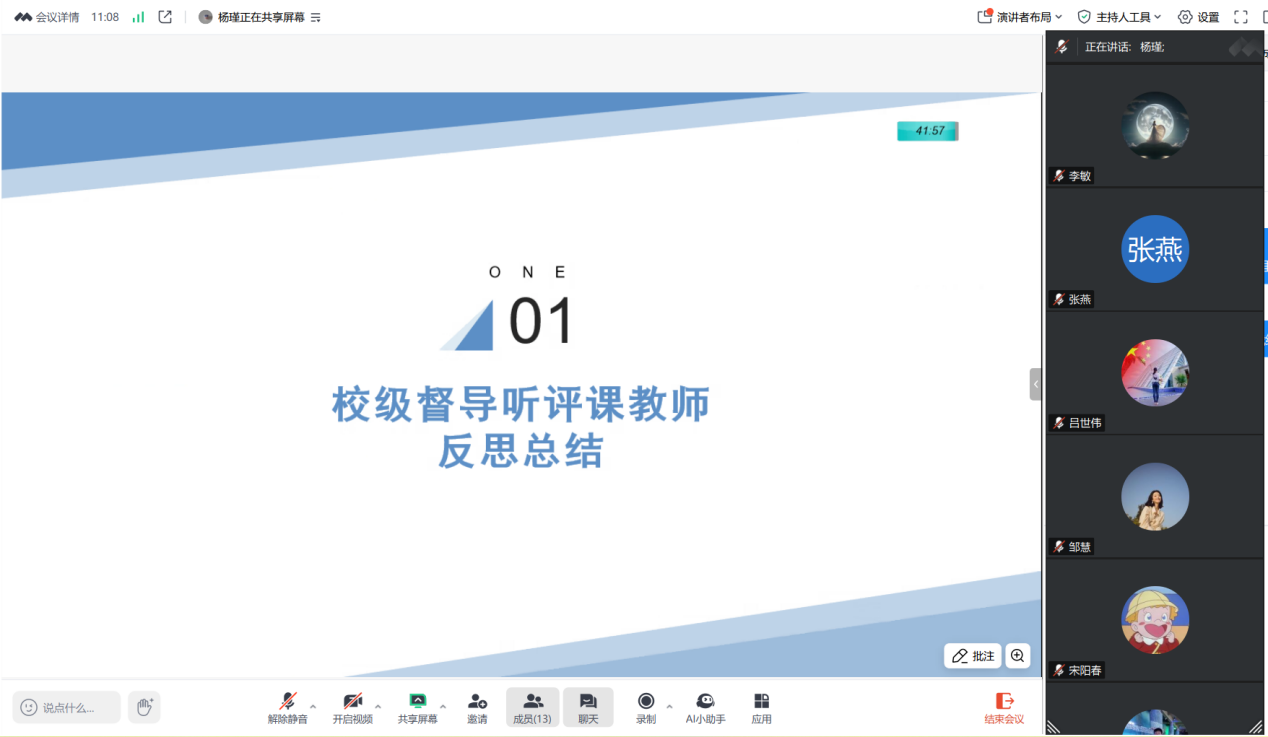This screenshot has height=737, width=1268.
Task: Open the 演讲者布局 layout dropdown
Action: pos(1020,17)
